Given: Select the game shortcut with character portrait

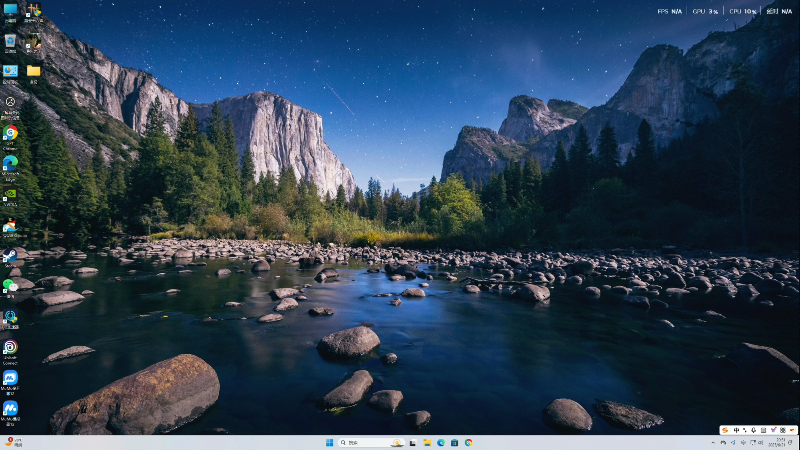Looking at the screenshot, I should pyautogui.click(x=34, y=43).
